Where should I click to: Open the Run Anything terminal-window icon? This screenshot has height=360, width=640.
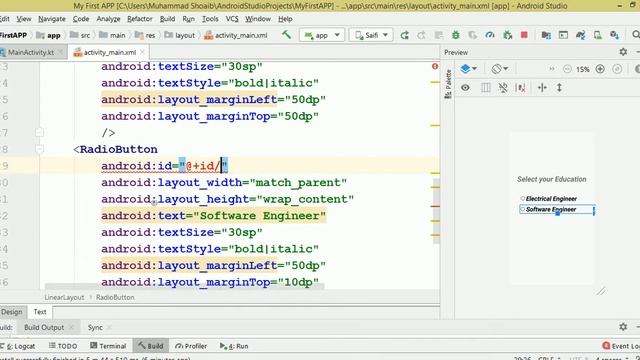(x=563, y=35)
